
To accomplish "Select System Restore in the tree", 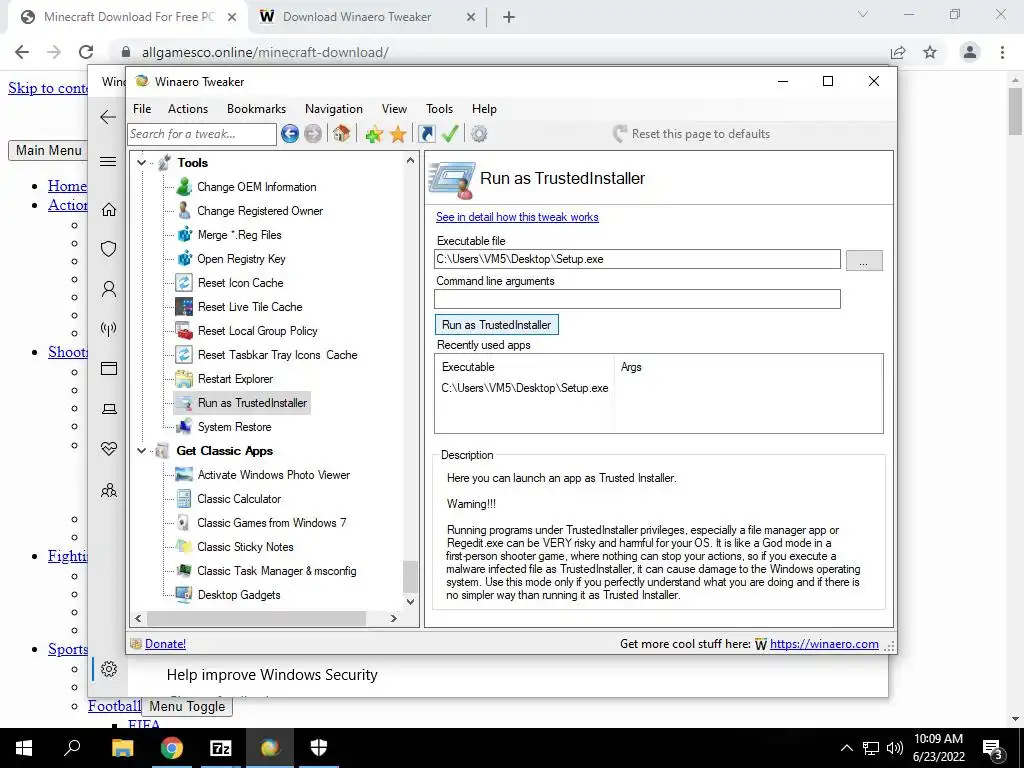I will pos(234,427).
